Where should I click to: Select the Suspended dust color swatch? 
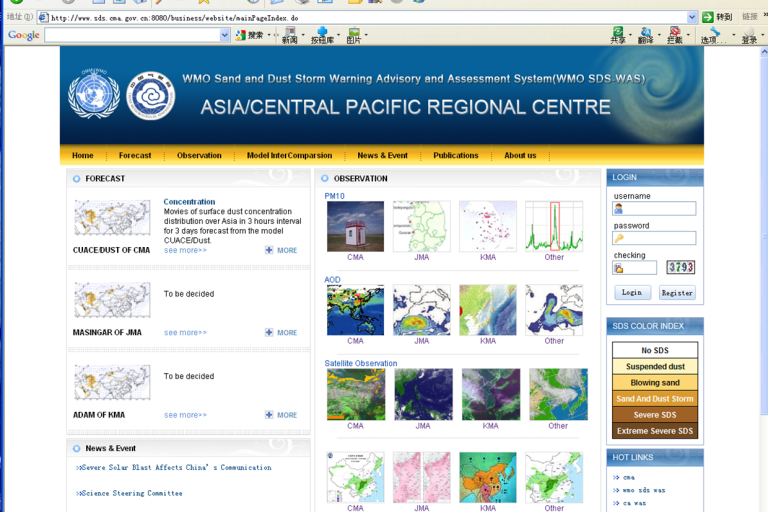pos(655,366)
